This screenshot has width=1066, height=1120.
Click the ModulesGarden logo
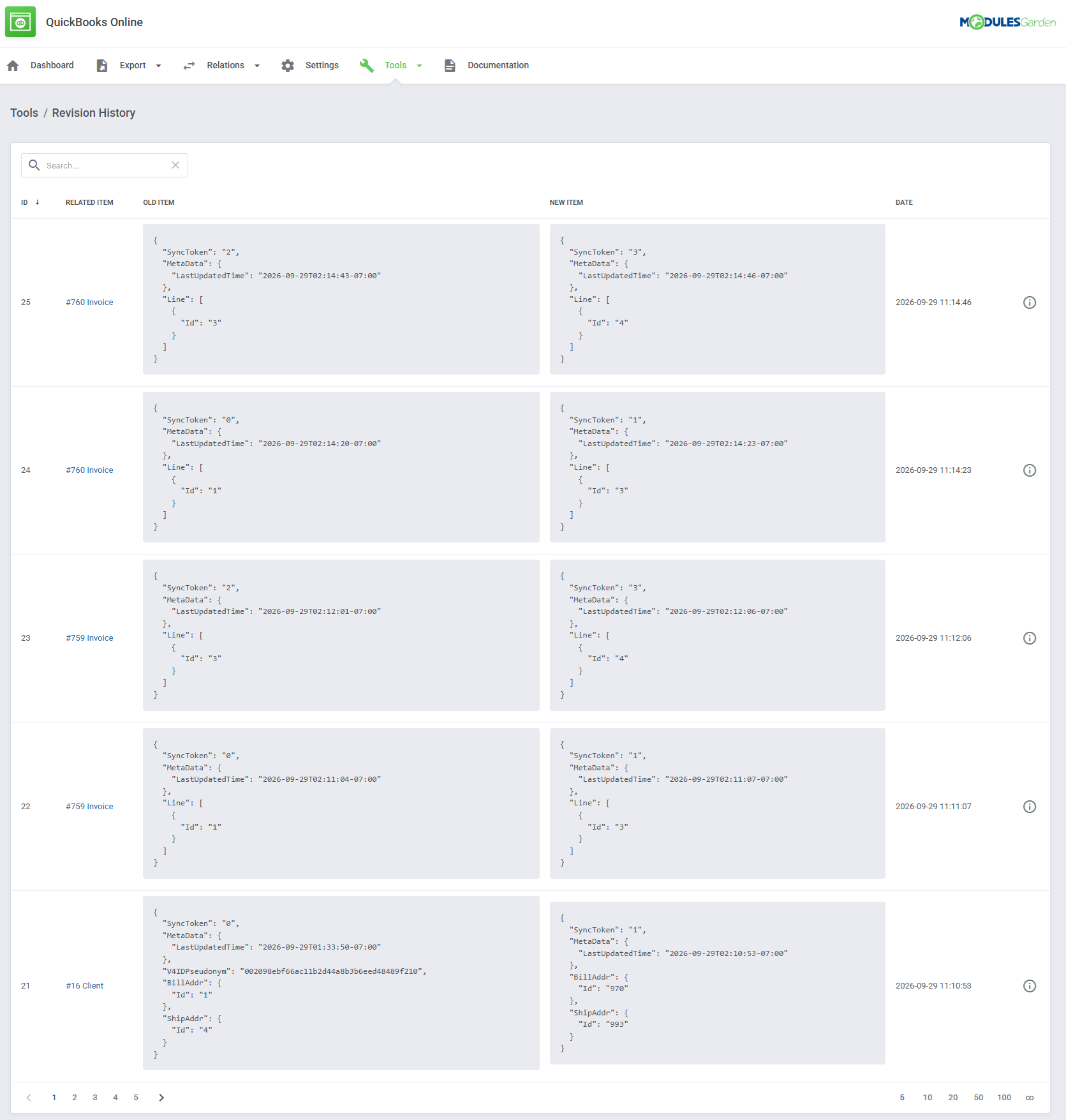pyautogui.click(x=1008, y=22)
